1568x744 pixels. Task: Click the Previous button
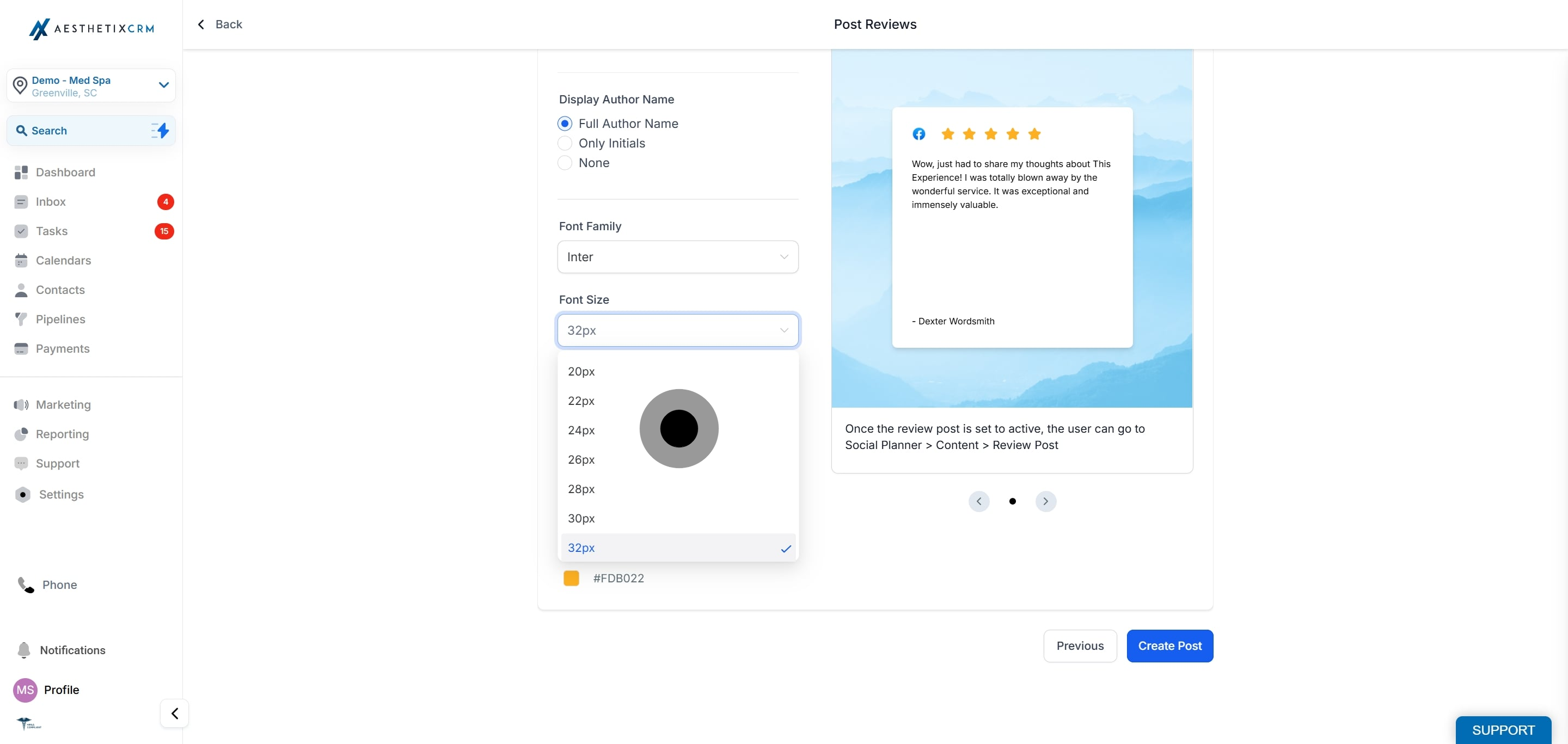[x=1080, y=645]
